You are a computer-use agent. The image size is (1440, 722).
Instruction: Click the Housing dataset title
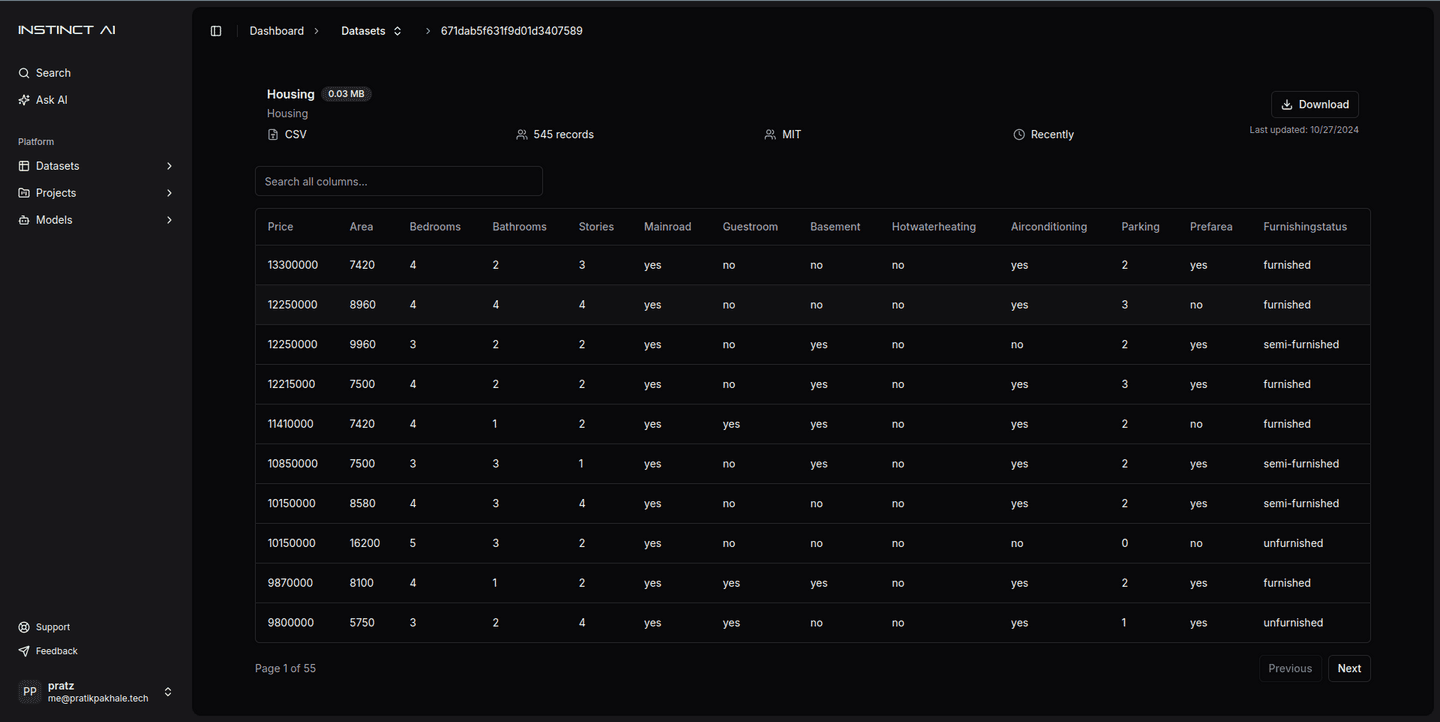291,94
